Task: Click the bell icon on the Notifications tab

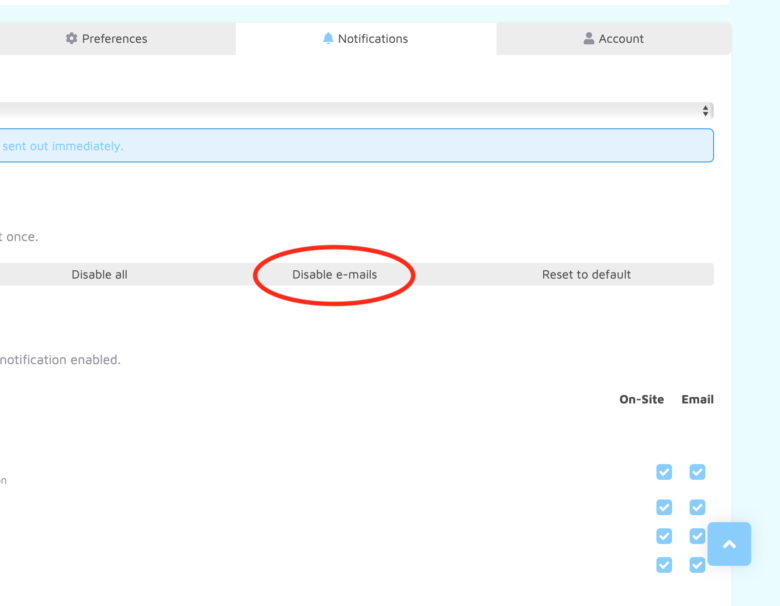Action: (x=328, y=39)
